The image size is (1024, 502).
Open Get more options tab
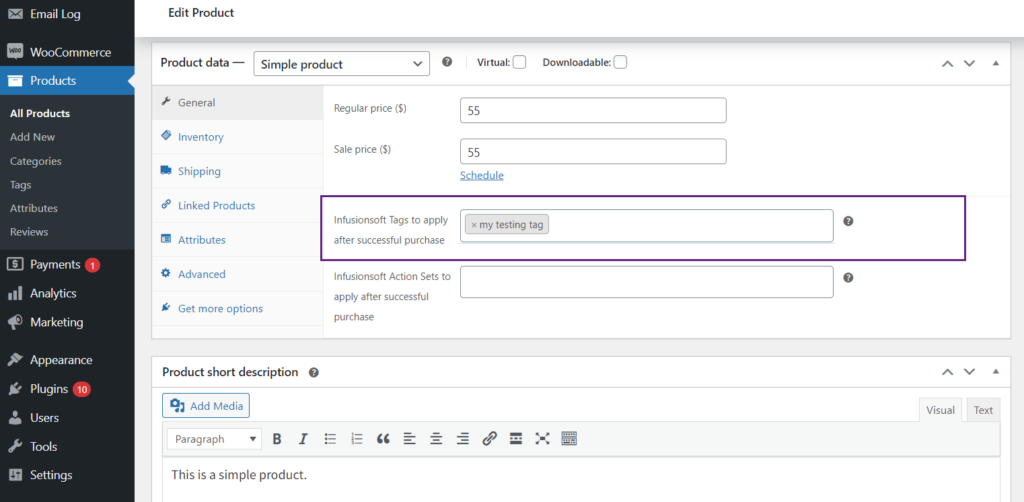pos(238,308)
